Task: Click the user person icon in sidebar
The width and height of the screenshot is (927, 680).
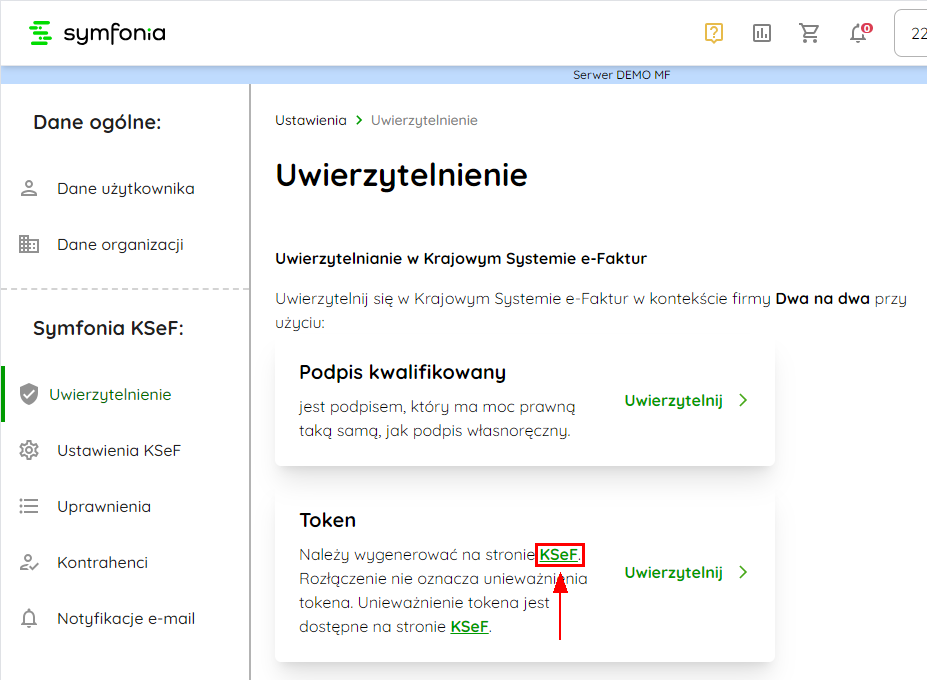Action: tap(29, 189)
